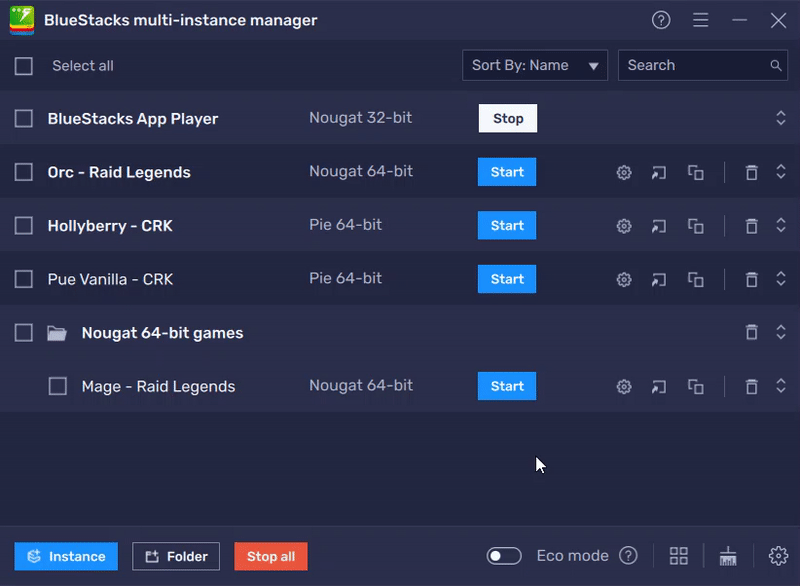Arrange instances with the grid icon

[679, 556]
